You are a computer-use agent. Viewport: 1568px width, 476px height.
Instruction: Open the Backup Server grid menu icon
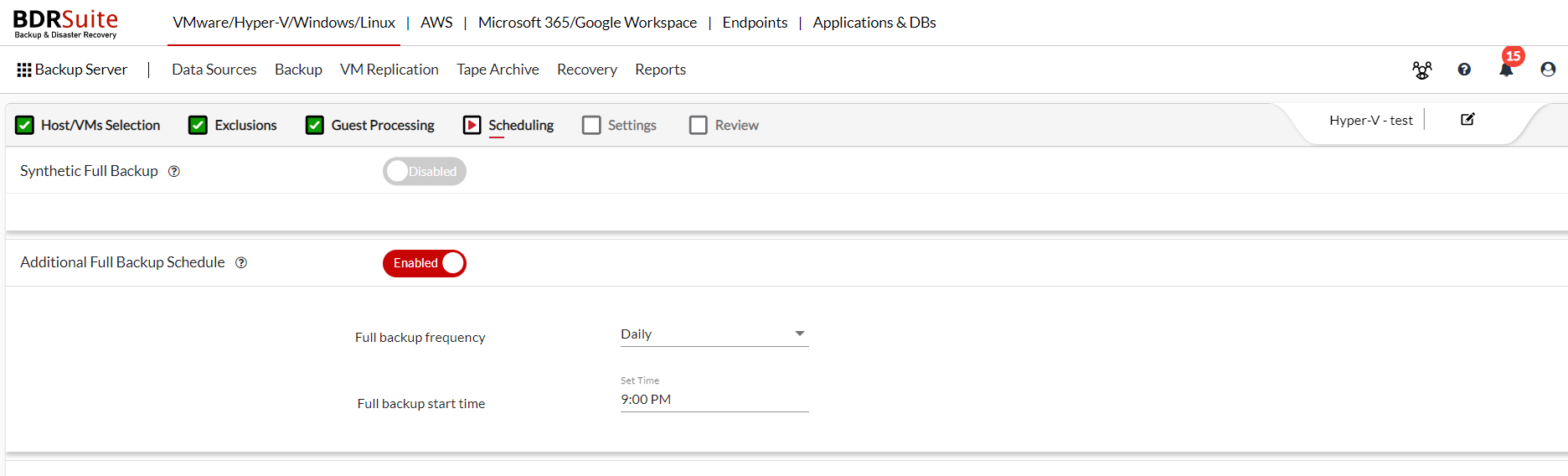click(x=24, y=70)
